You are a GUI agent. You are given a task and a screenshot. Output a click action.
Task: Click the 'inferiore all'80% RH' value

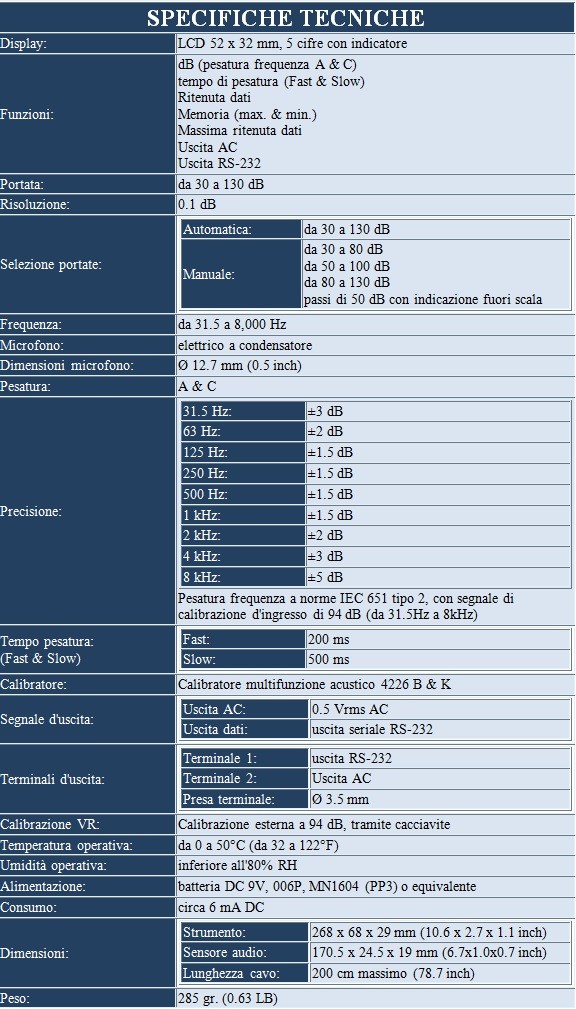237,866
